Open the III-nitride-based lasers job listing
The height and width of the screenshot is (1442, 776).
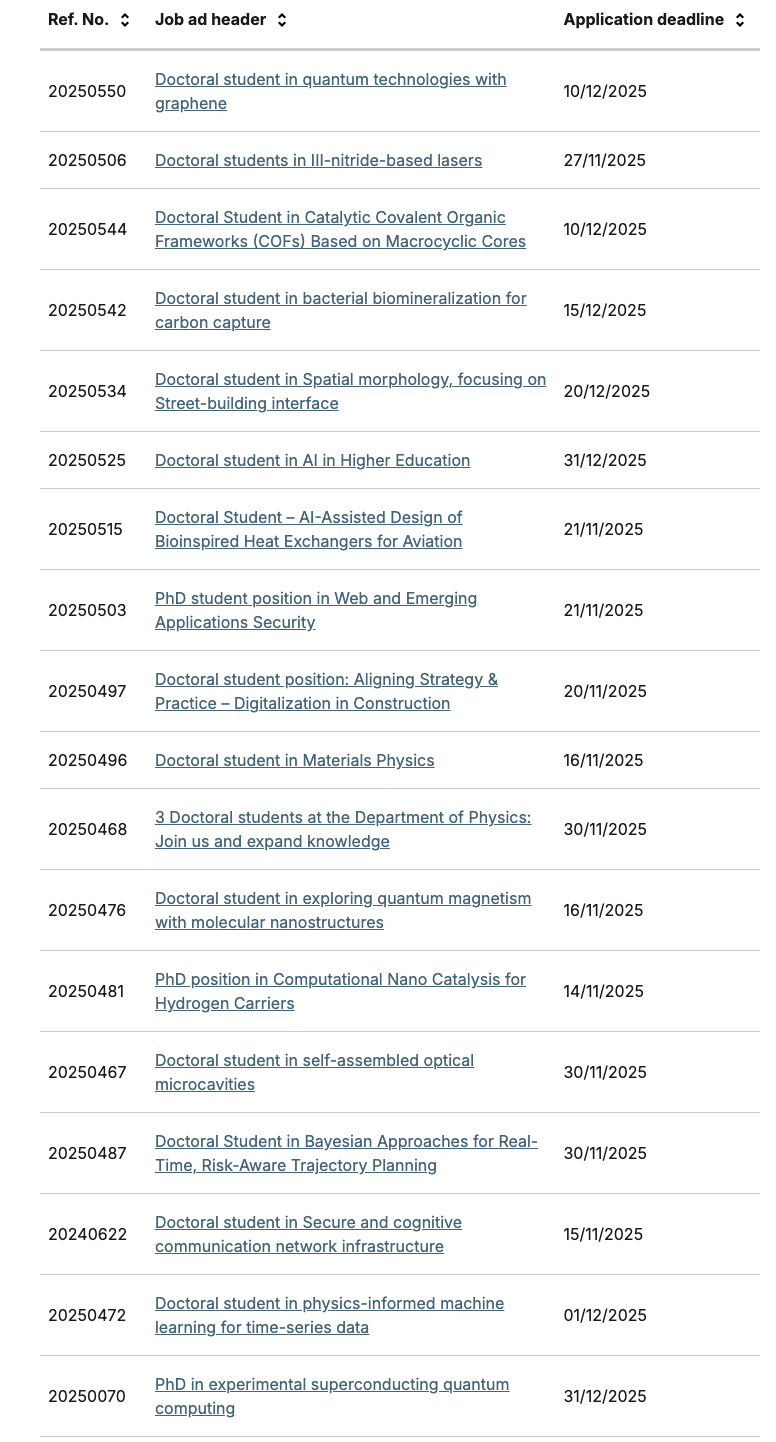[319, 160]
